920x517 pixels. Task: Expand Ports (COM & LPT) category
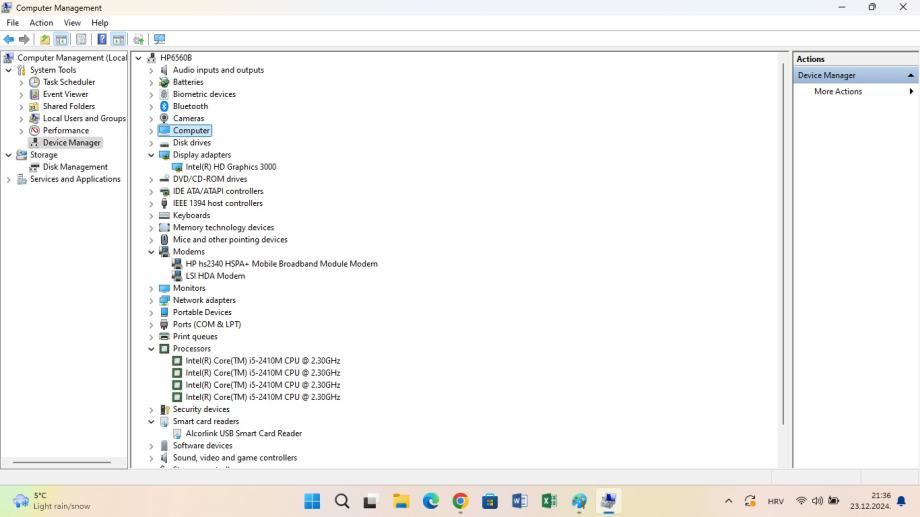click(x=151, y=325)
